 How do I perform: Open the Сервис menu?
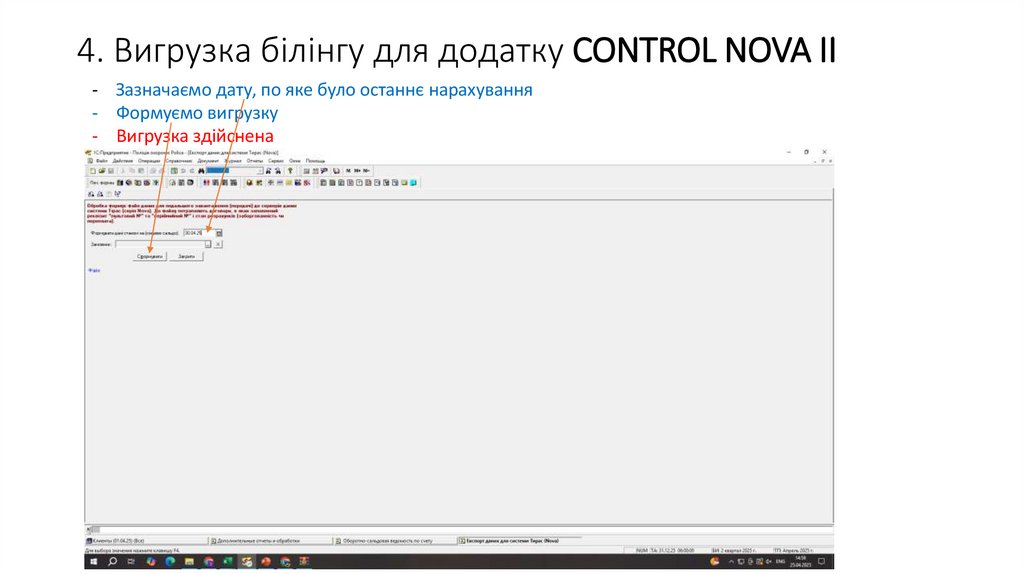click(x=276, y=161)
